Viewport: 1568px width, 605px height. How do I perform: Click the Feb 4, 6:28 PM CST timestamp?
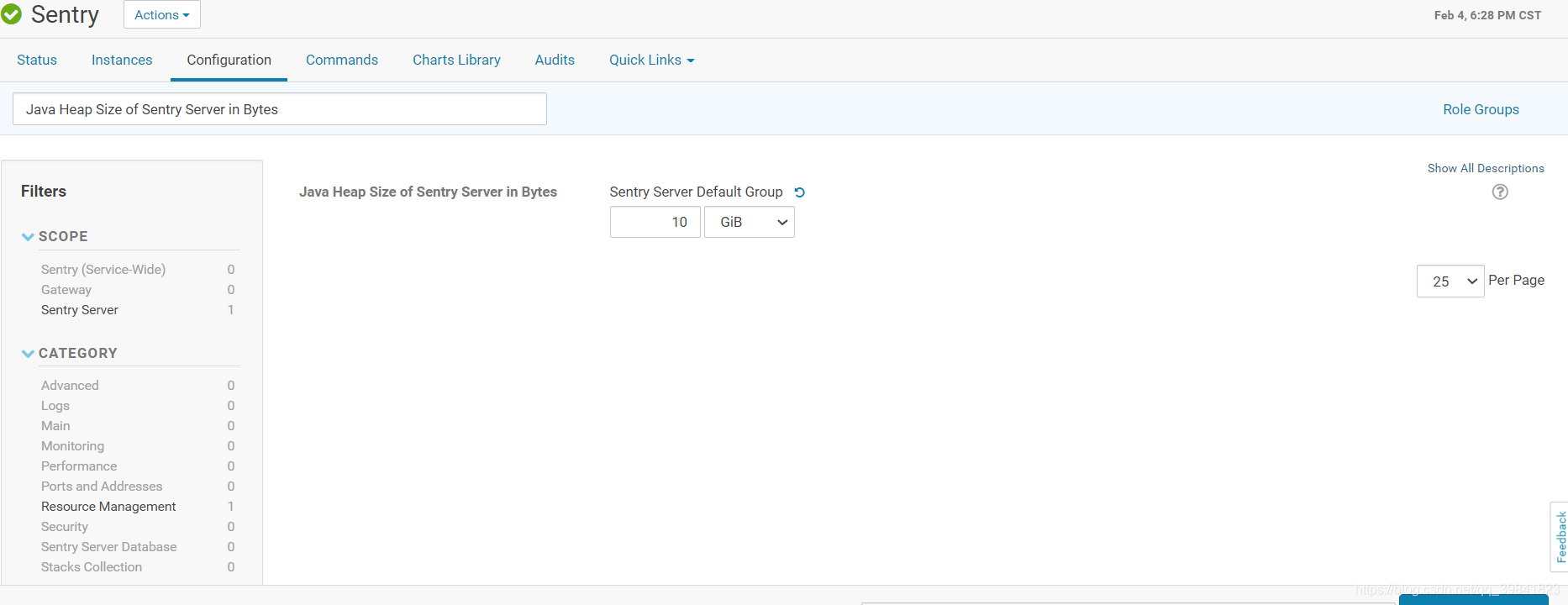coord(1487,15)
